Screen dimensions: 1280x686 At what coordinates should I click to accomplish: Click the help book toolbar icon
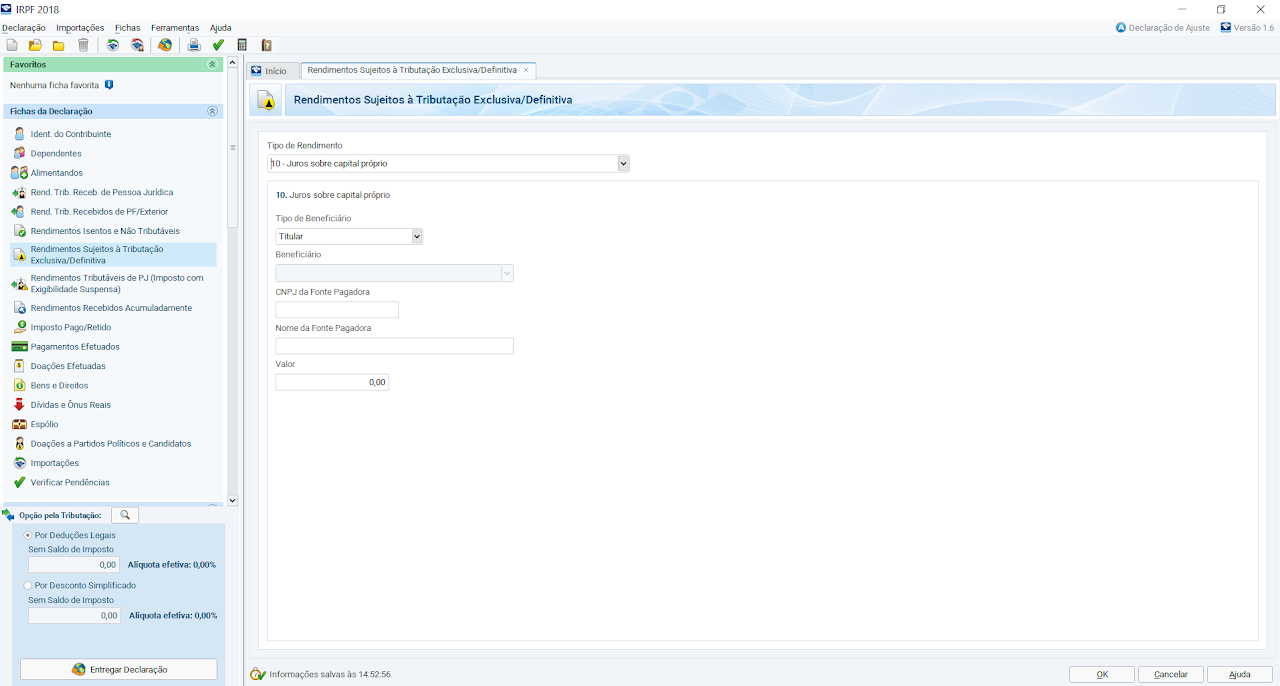coord(266,45)
